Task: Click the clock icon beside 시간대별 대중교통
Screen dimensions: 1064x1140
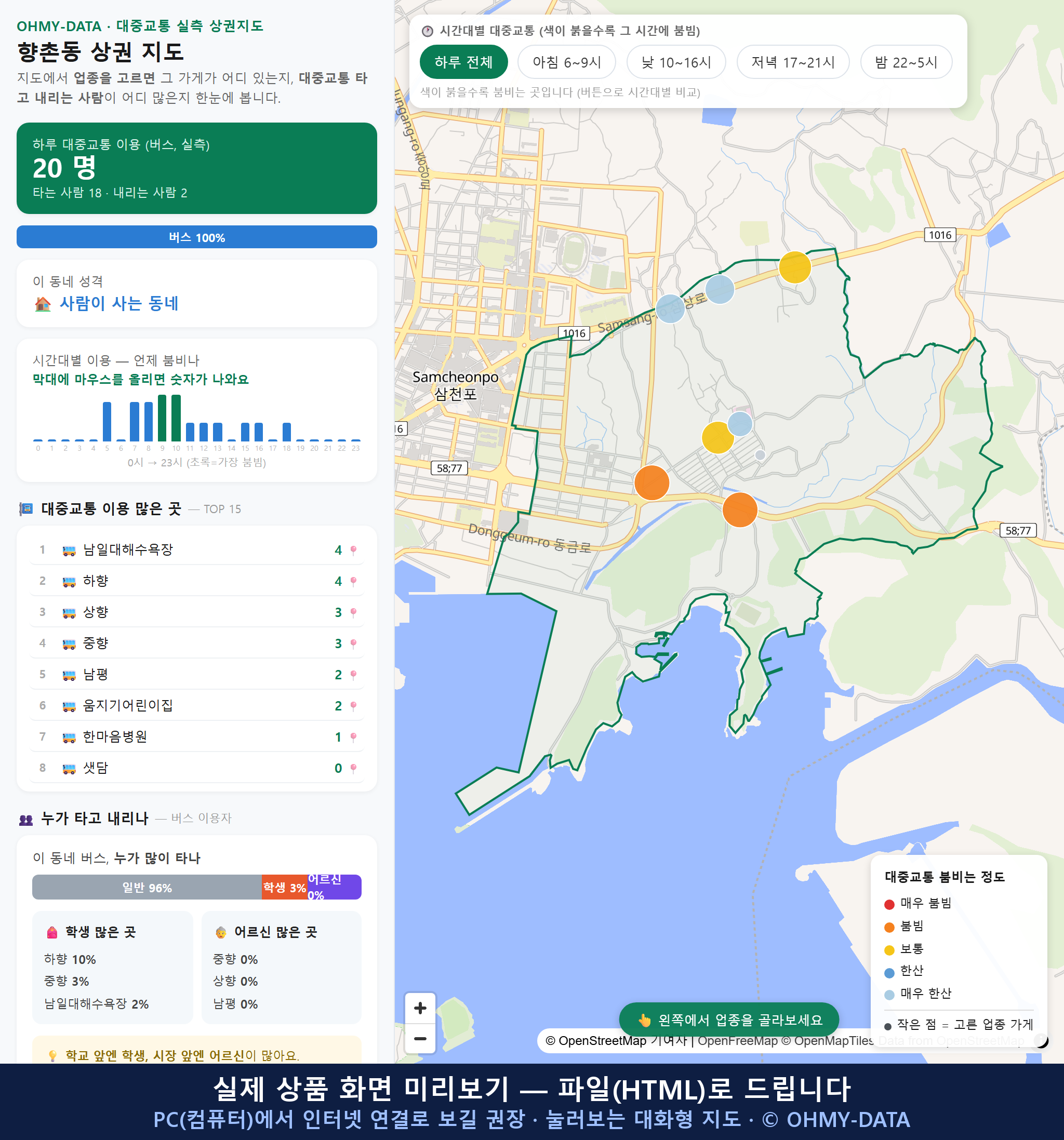Action: coord(428,31)
